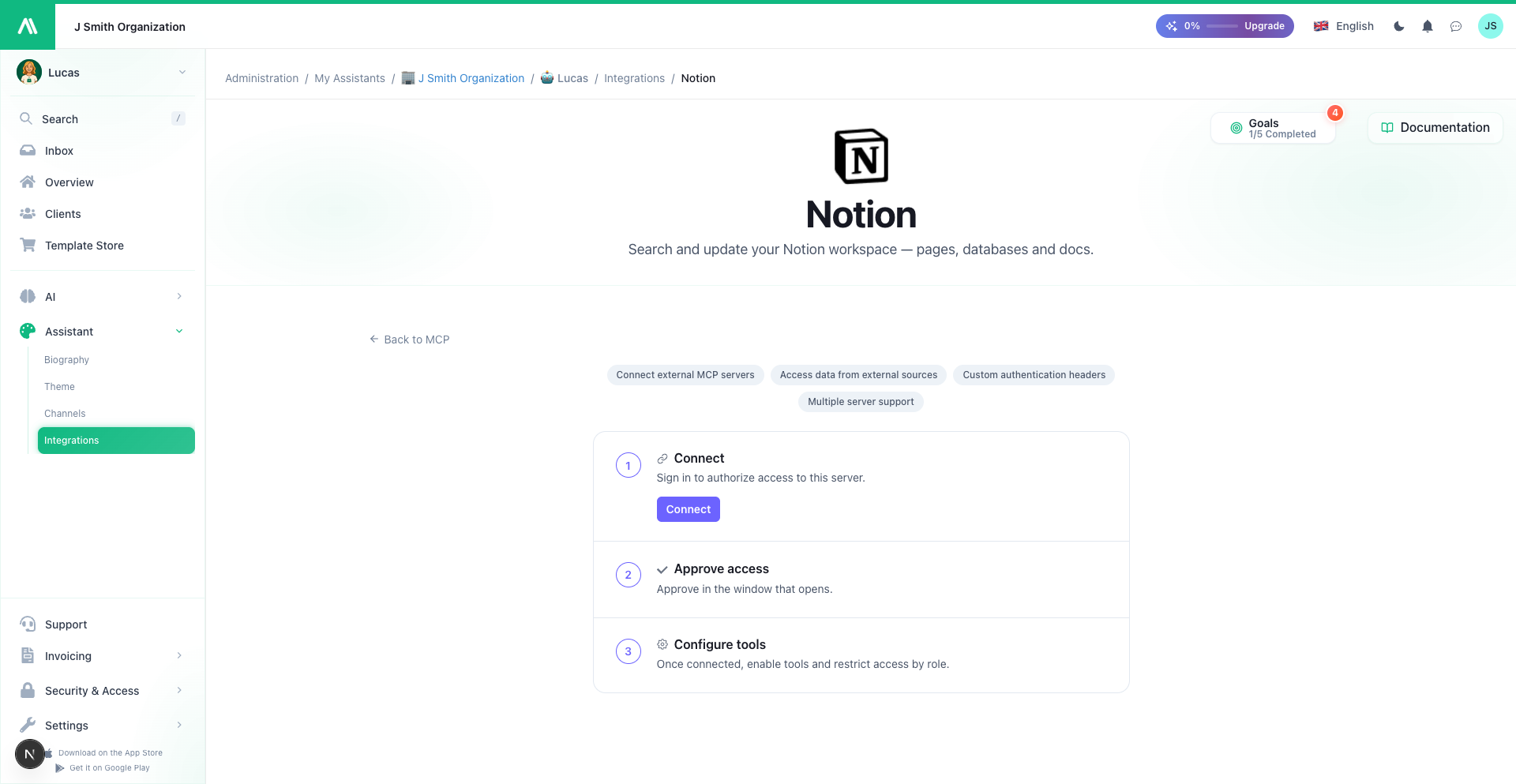Screen dimensions: 1516x784
Task: Collapse the Assistant menu chevron
Action: (x=179, y=331)
